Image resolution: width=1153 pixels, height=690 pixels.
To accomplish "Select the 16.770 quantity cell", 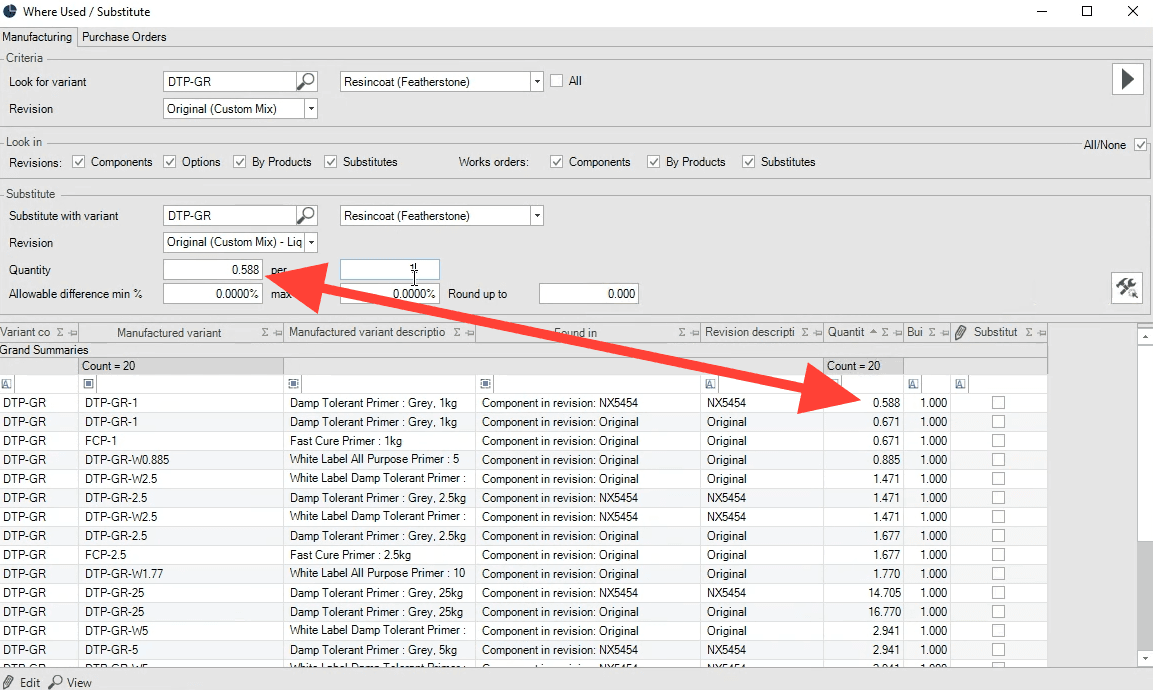I will coord(863,612).
